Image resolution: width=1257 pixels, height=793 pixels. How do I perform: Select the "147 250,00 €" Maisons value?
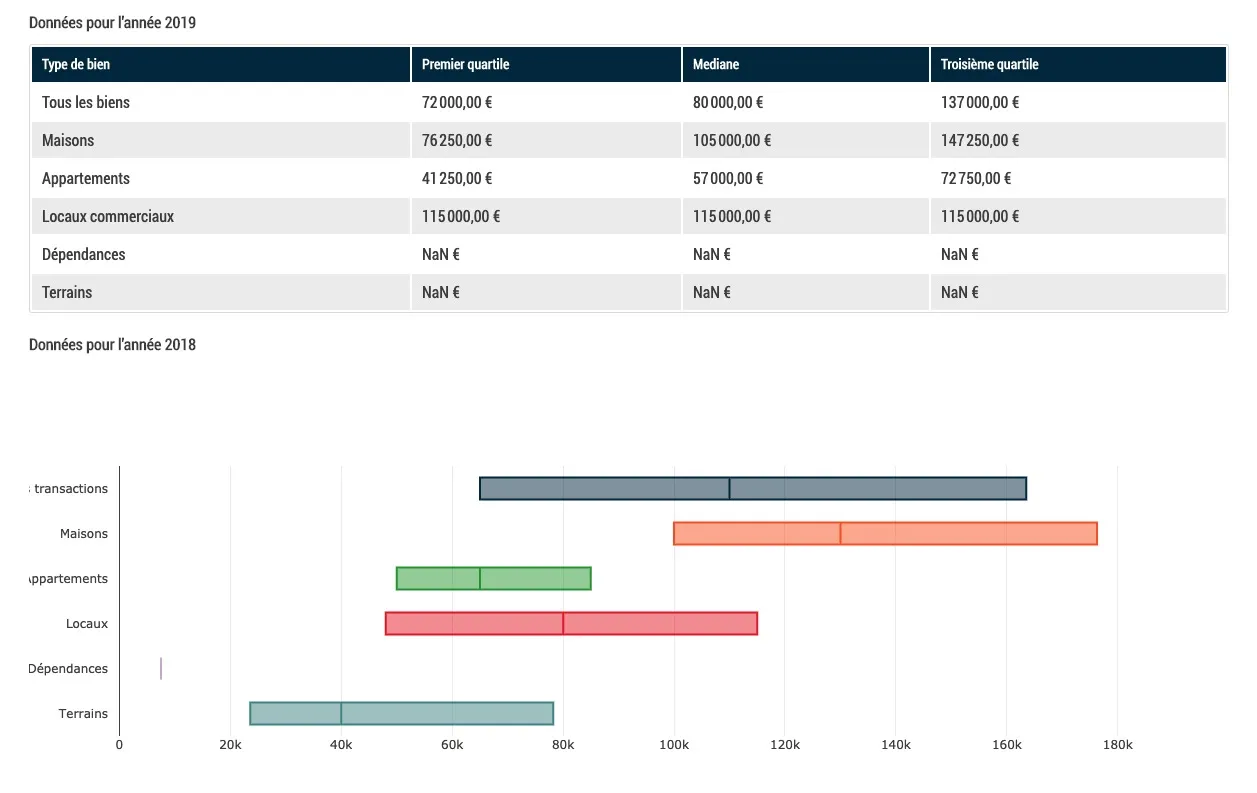(980, 140)
